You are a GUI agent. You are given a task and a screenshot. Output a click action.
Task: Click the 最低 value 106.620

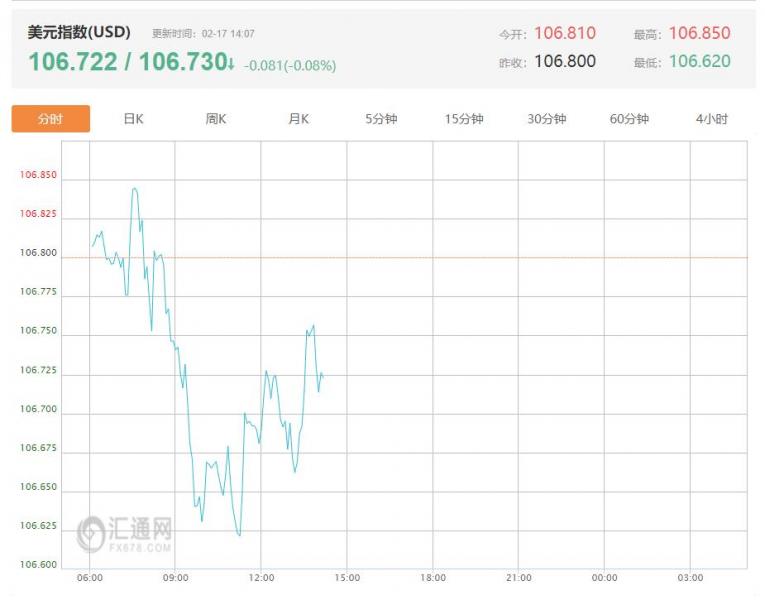point(699,61)
